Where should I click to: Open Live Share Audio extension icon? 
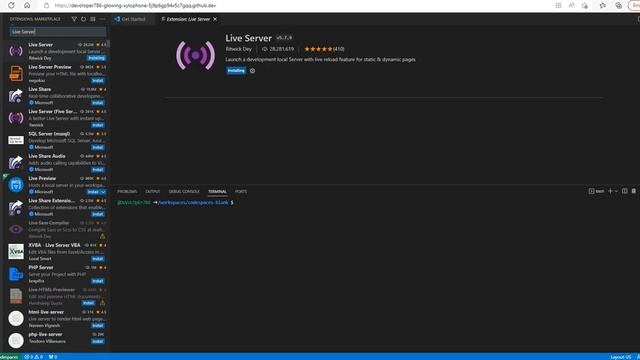pos(16,162)
